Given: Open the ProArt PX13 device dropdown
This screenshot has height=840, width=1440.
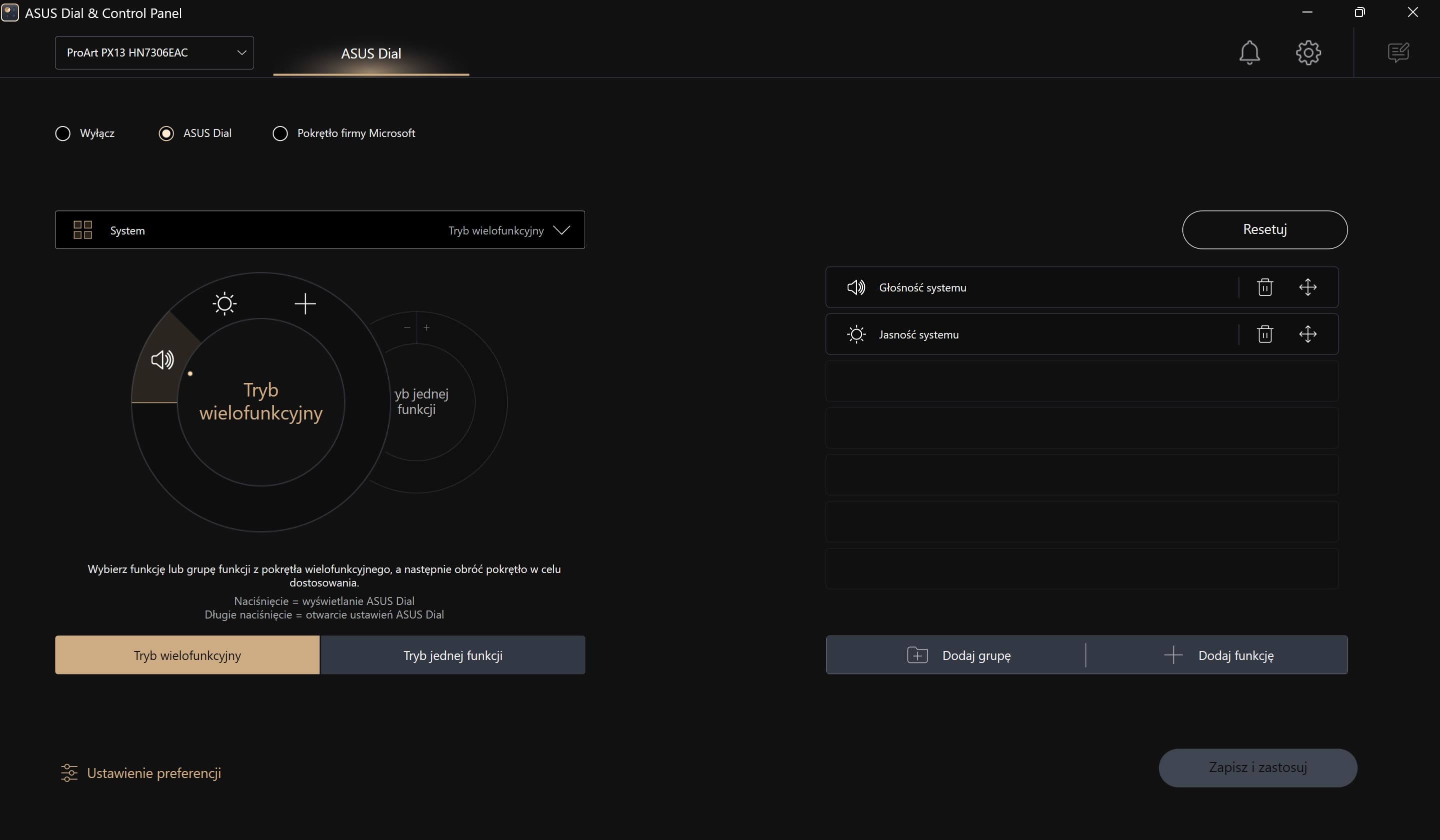Looking at the screenshot, I should 154,53.
